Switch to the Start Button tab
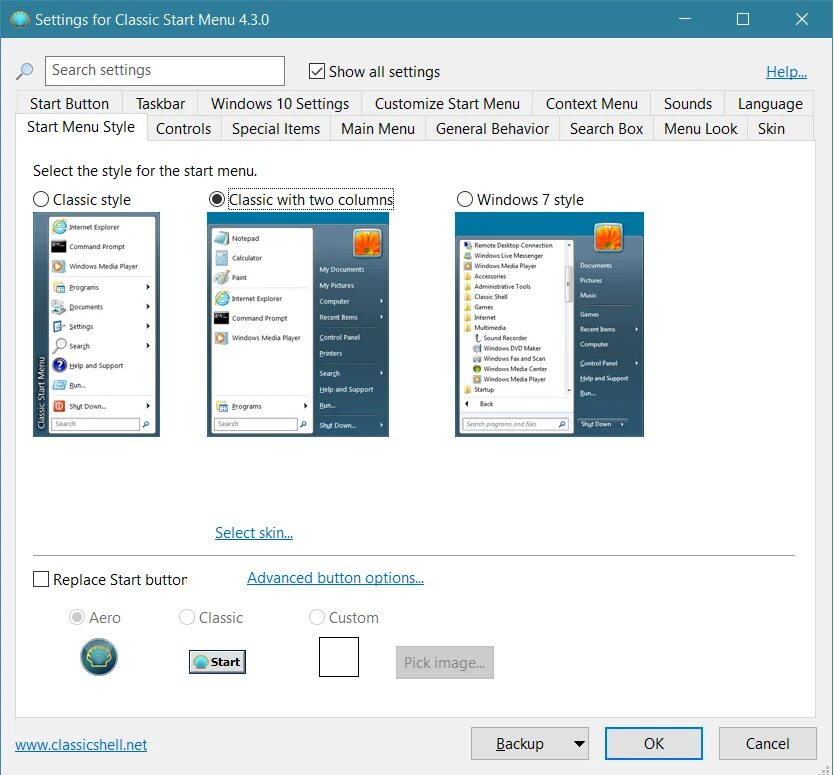The width and height of the screenshot is (834, 775). pyautogui.click(x=69, y=104)
